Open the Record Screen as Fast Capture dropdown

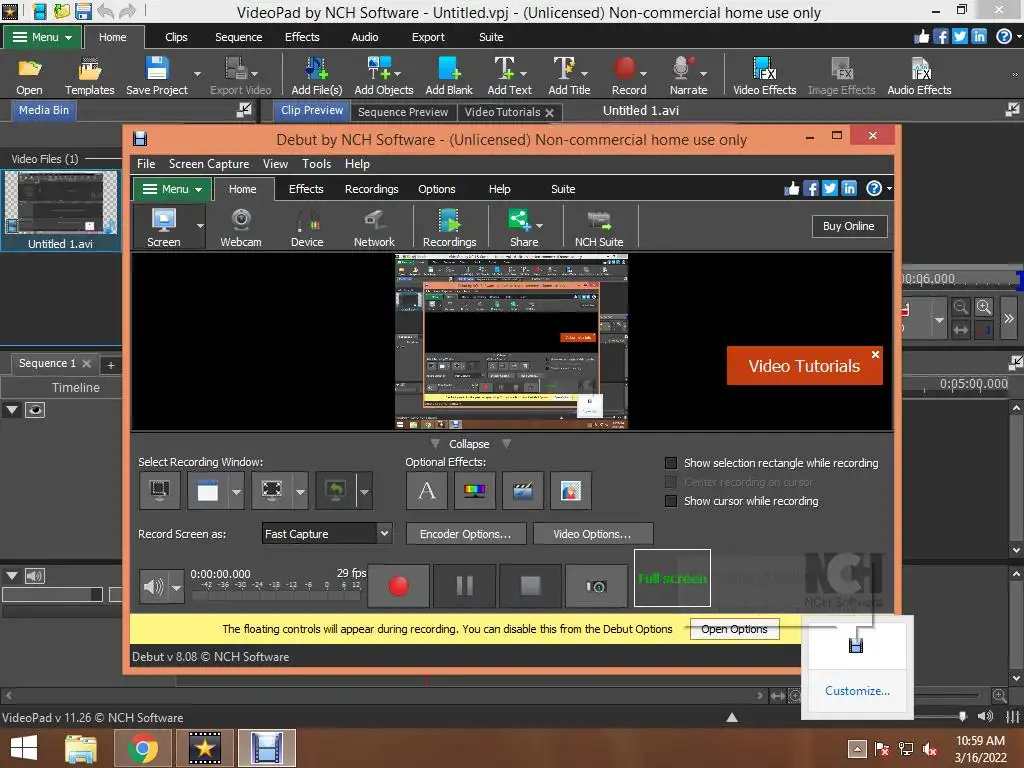click(327, 534)
